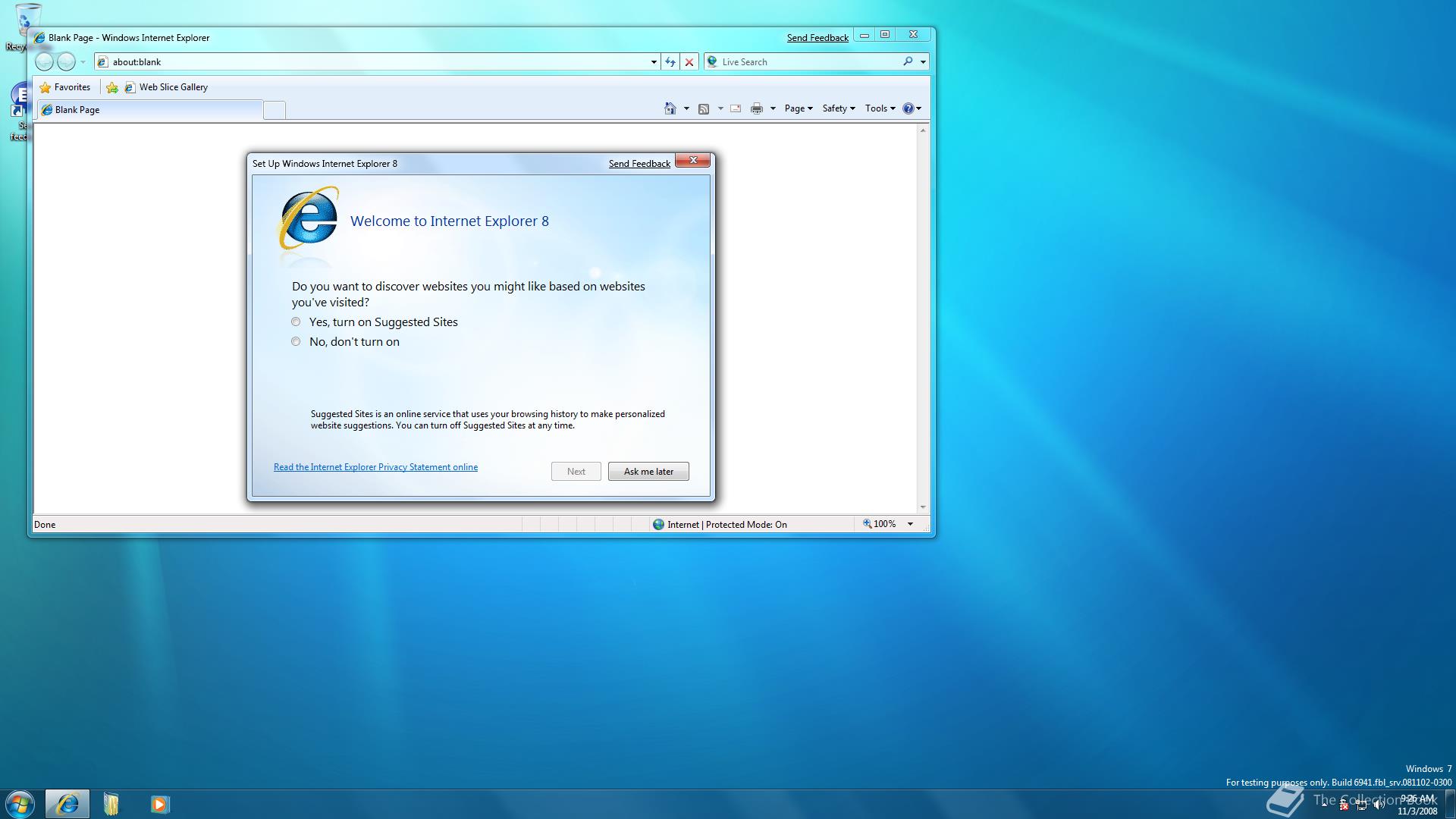Open Internet Explorer Privacy Statement link
This screenshot has height=819, width=1456.
pos(375,467)
